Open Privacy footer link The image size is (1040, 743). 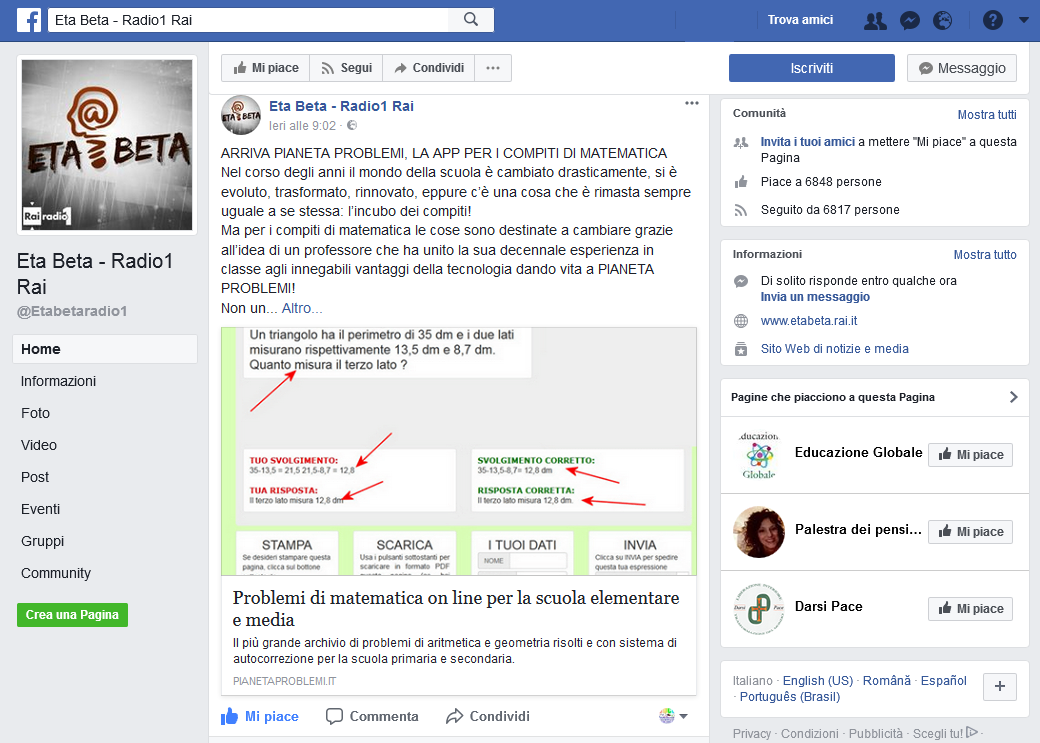(751, 734)
